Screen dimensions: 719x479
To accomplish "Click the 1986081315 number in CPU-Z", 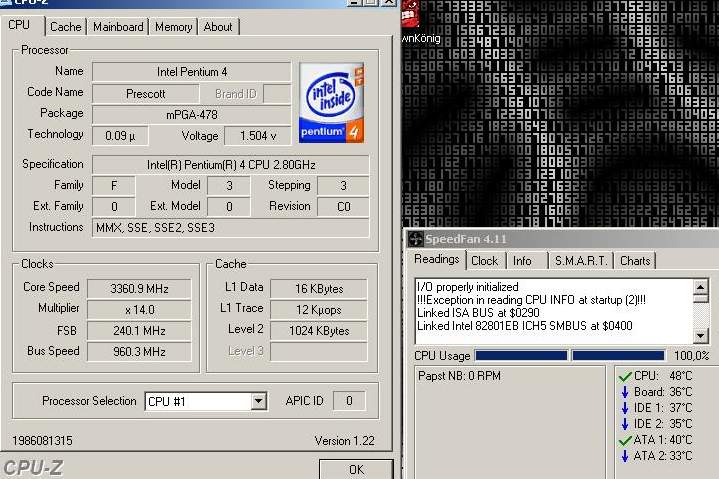I will tap(42, 441).
